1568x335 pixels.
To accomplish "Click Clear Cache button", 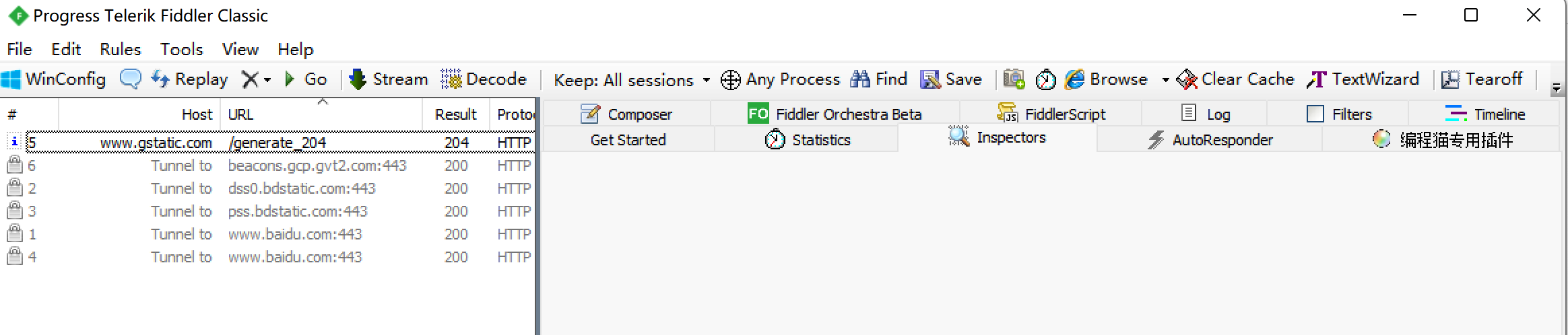I will coord(1235,79).
